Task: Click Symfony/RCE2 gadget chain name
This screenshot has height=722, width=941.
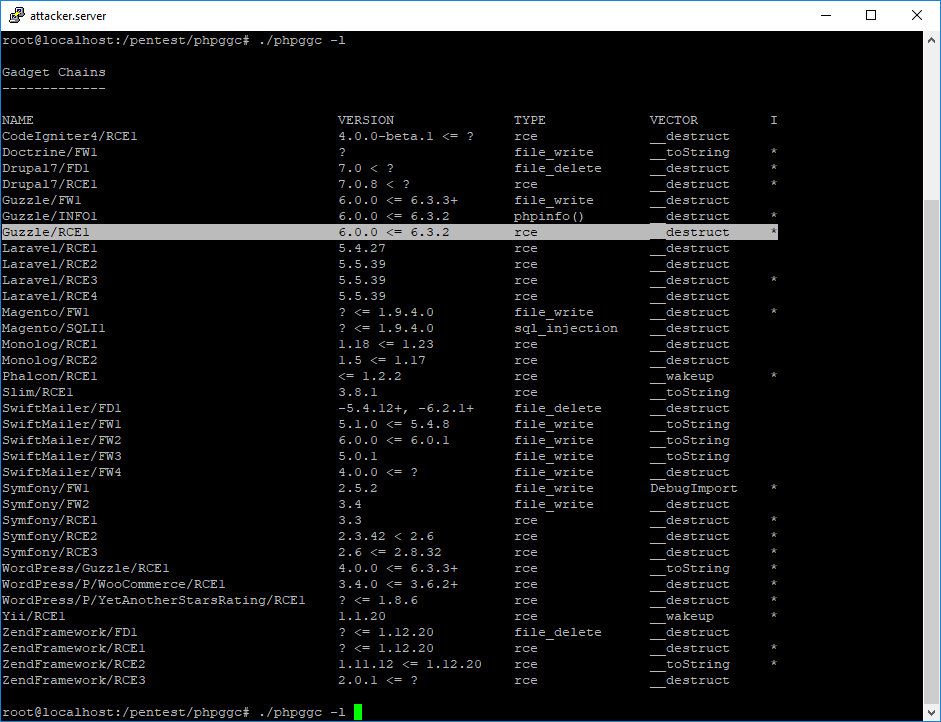Action: [x=50, y=537]
